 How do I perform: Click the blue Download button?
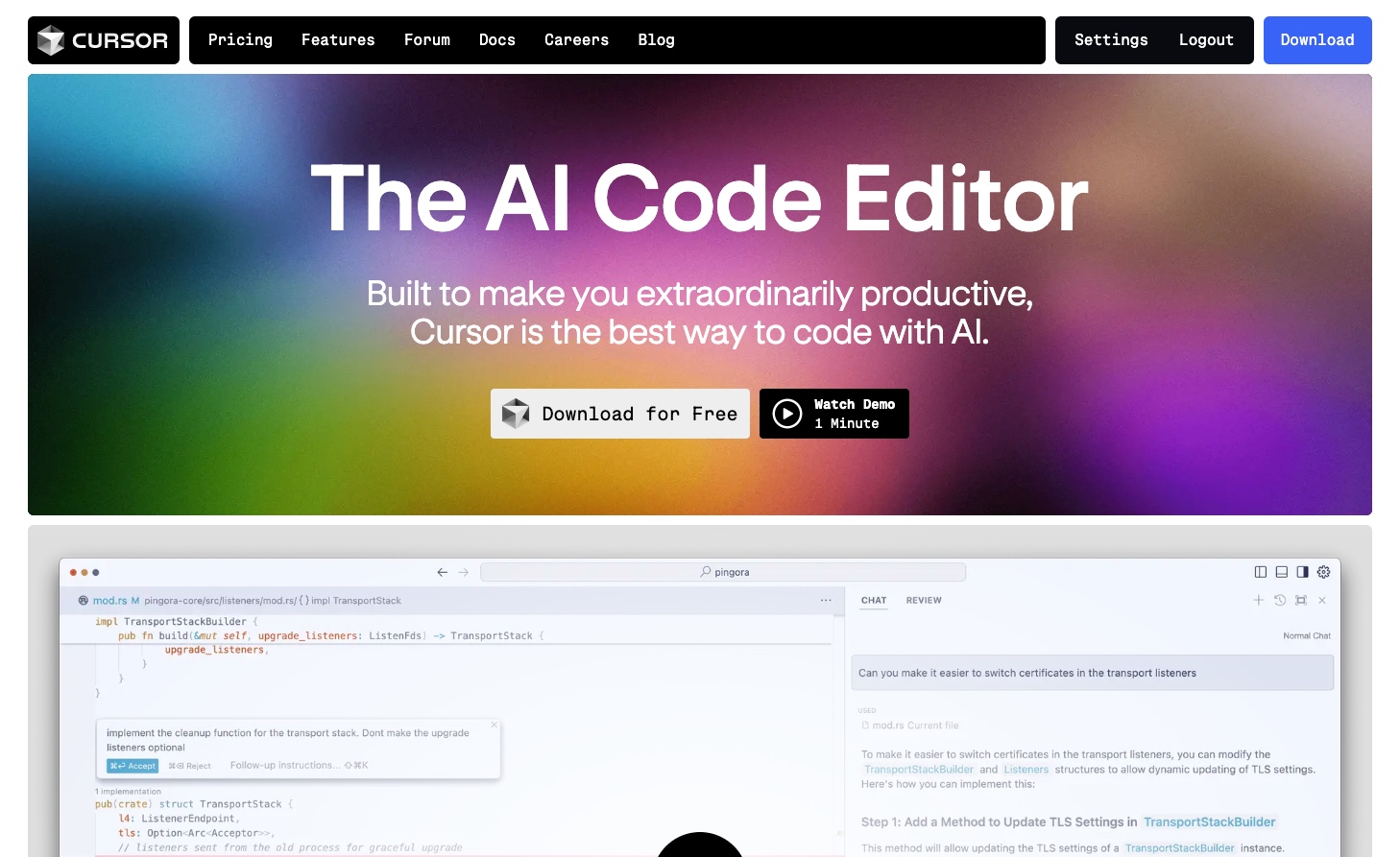click(1317, 40)
